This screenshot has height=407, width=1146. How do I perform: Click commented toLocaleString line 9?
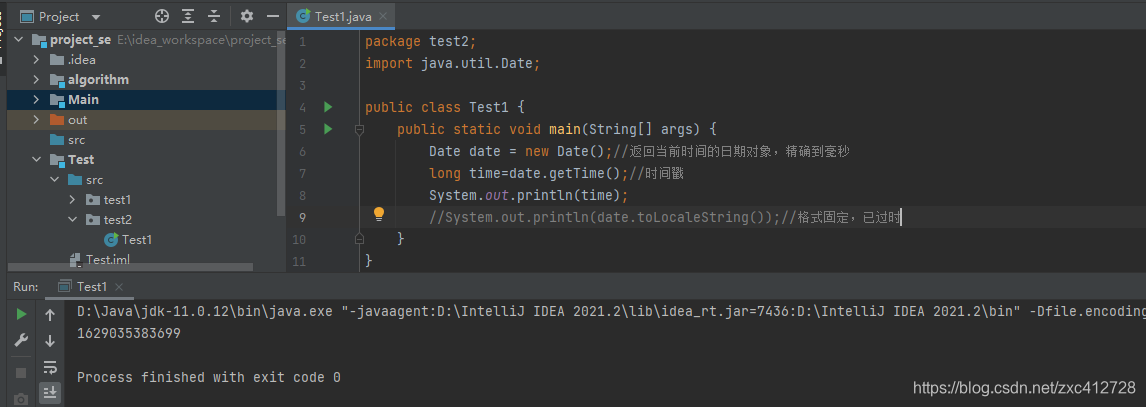click(x=665, y=217)
